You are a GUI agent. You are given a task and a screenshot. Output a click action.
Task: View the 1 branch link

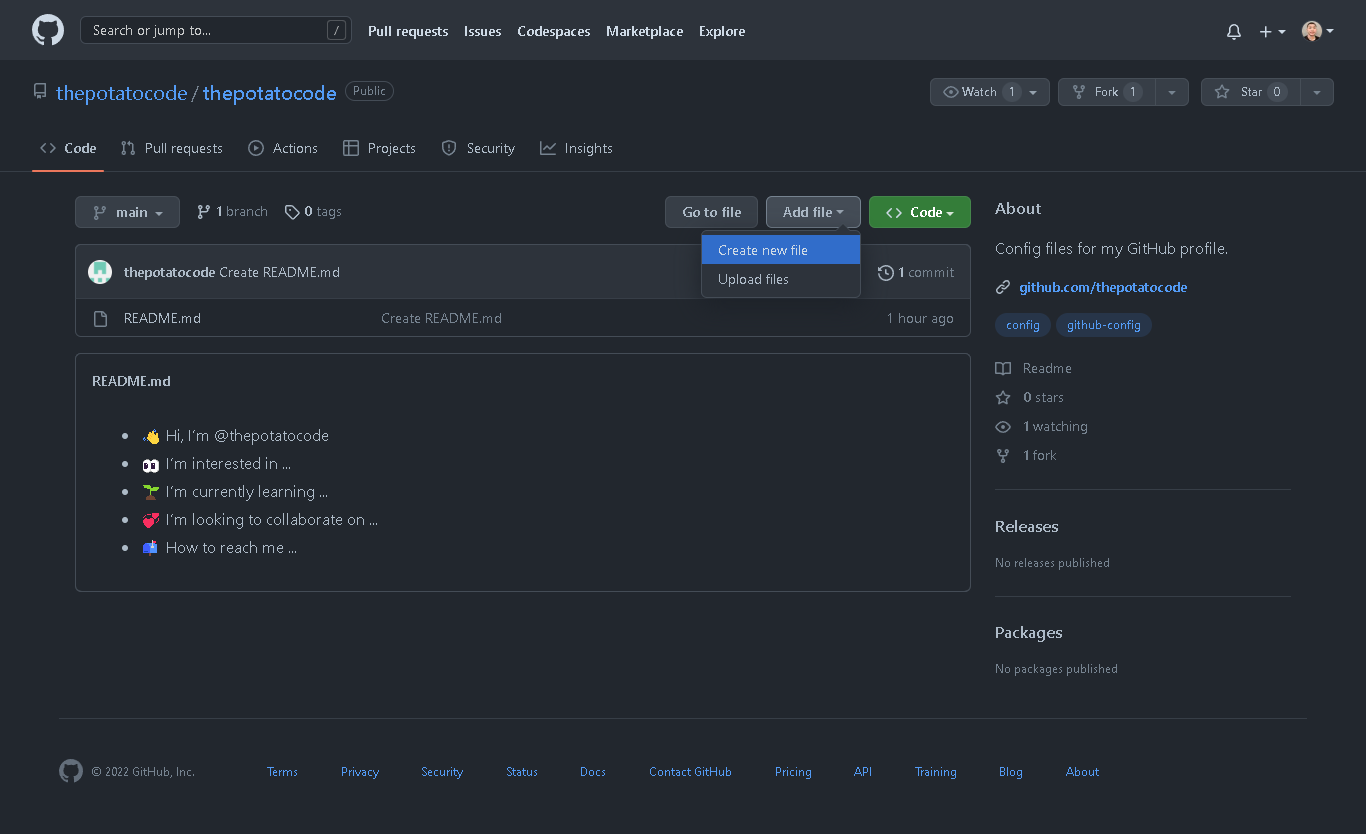[x=233, y=212]
